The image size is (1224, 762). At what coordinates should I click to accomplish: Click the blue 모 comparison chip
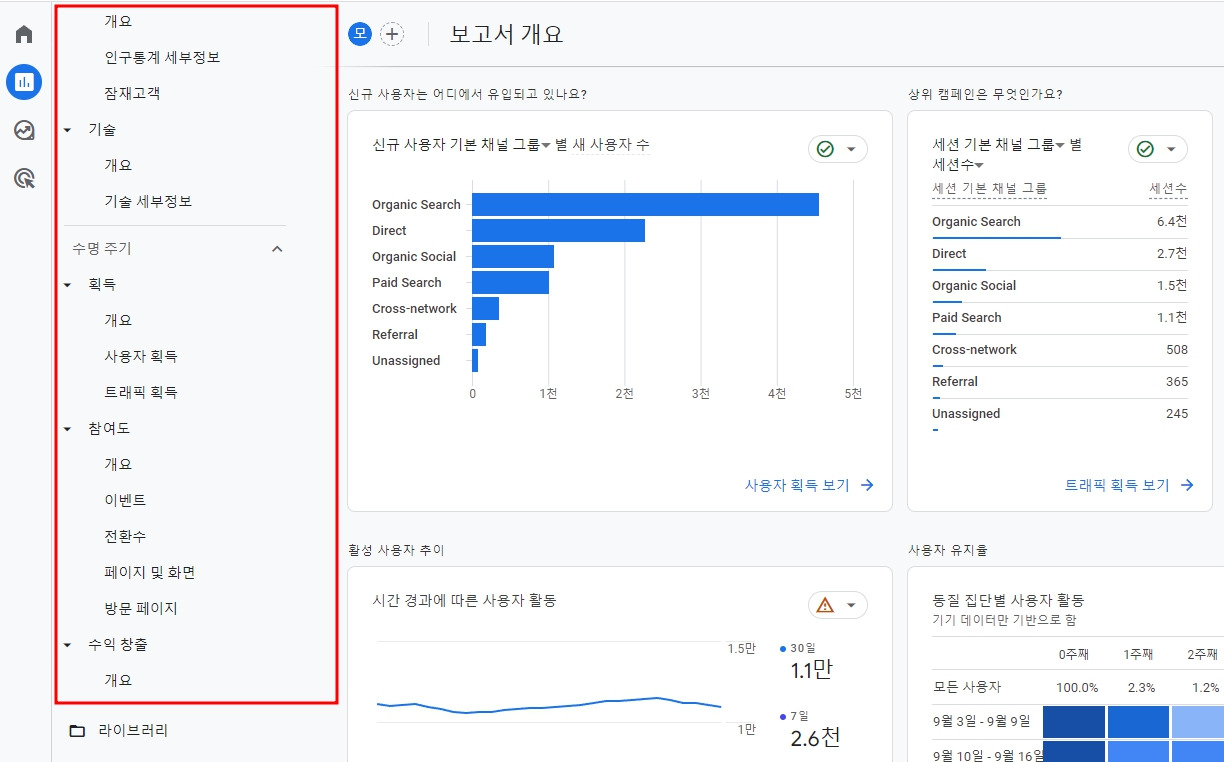(x=360, y=33)
